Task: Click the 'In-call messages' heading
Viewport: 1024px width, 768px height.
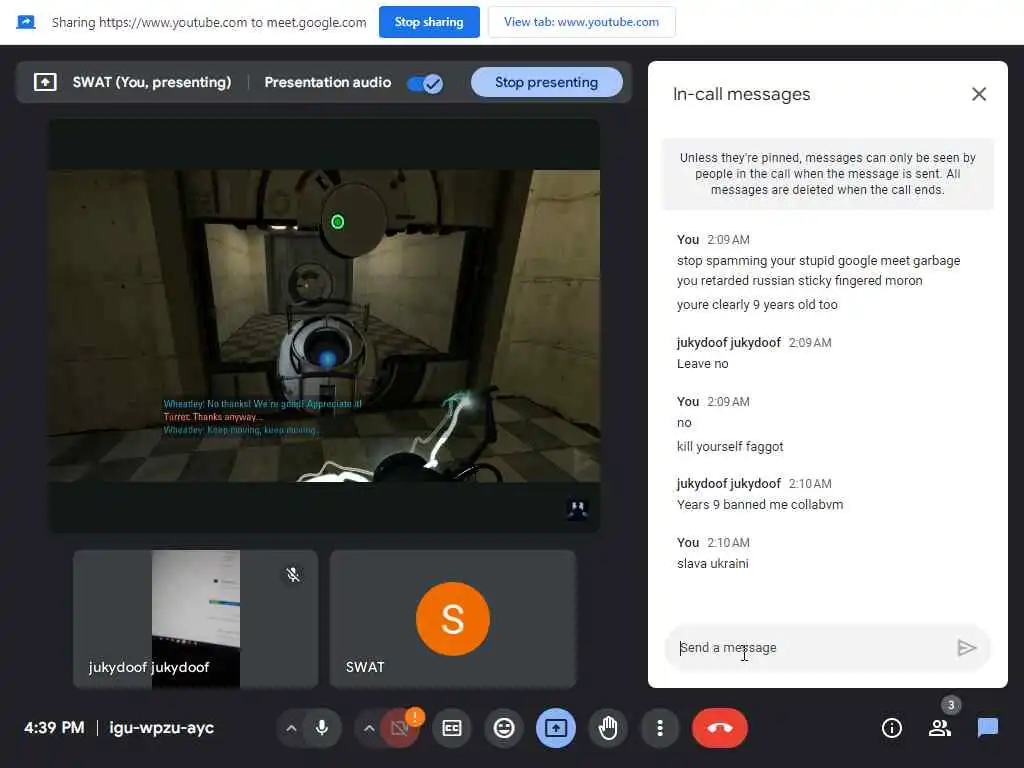Action: [741, 94]
